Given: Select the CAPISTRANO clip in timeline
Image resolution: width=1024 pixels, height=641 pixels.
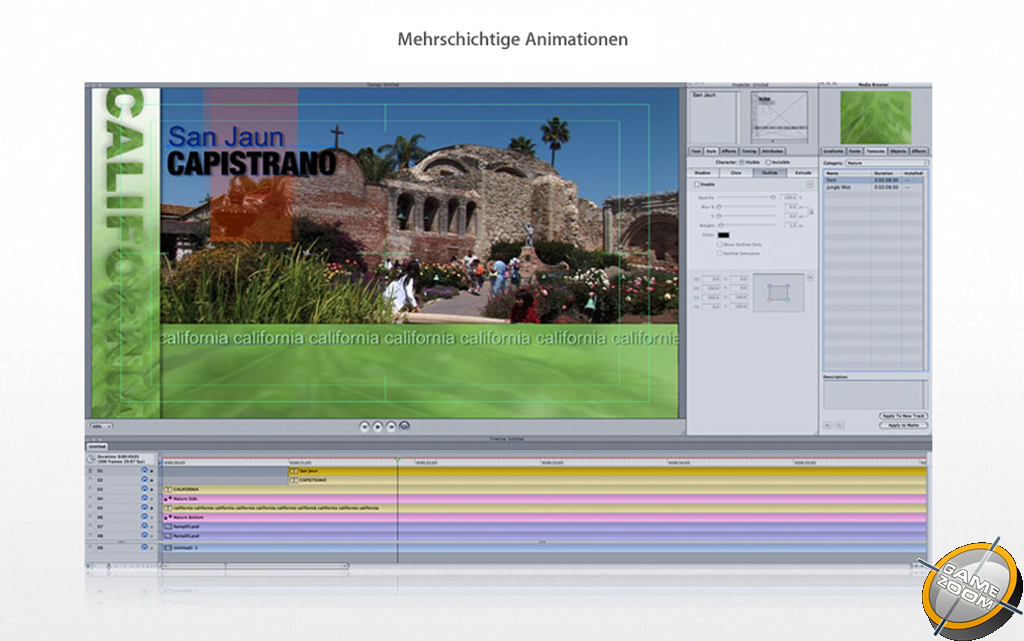Looking at the screenshot, I should tap(607, 480).
